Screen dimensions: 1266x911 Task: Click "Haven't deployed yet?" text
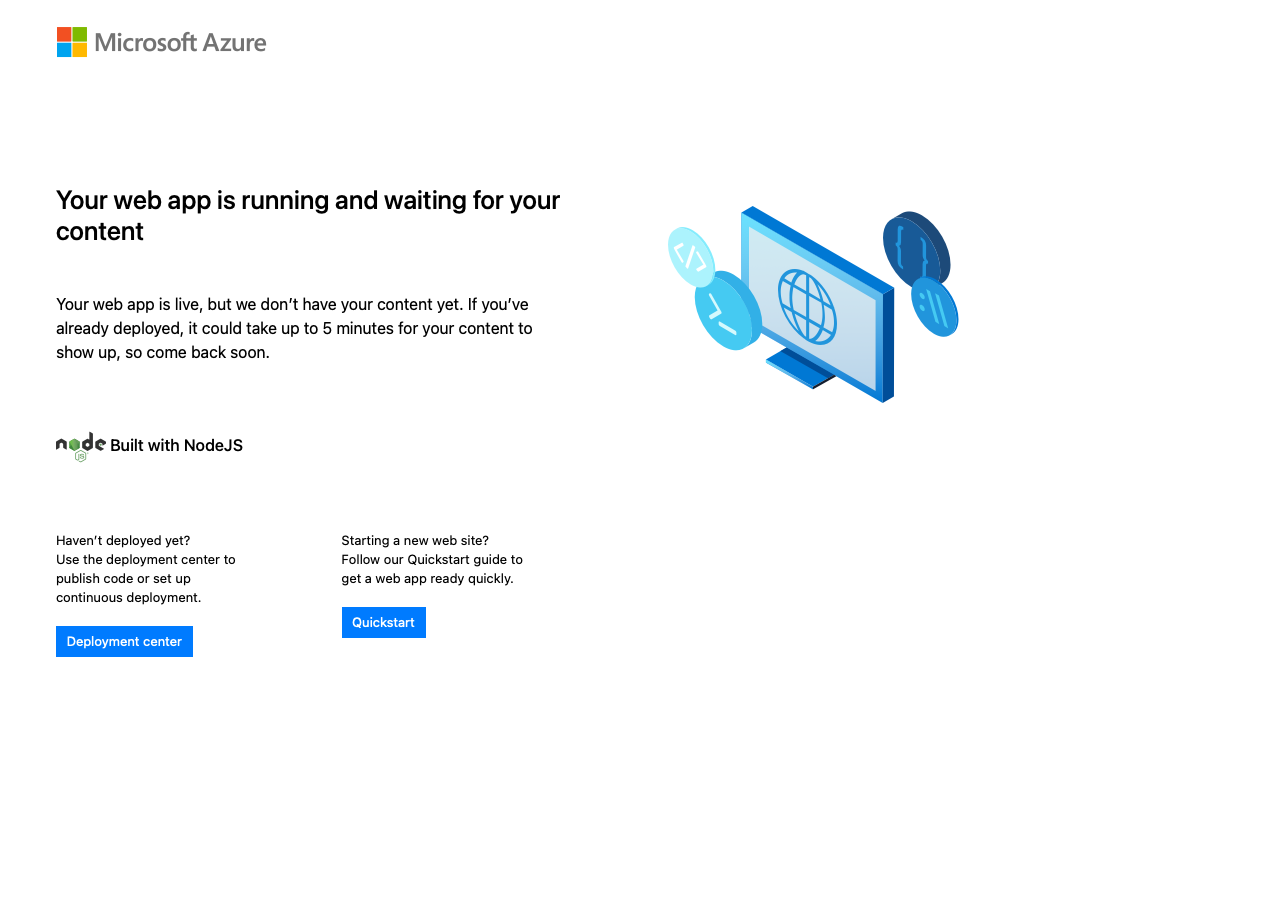pos(123,541)
